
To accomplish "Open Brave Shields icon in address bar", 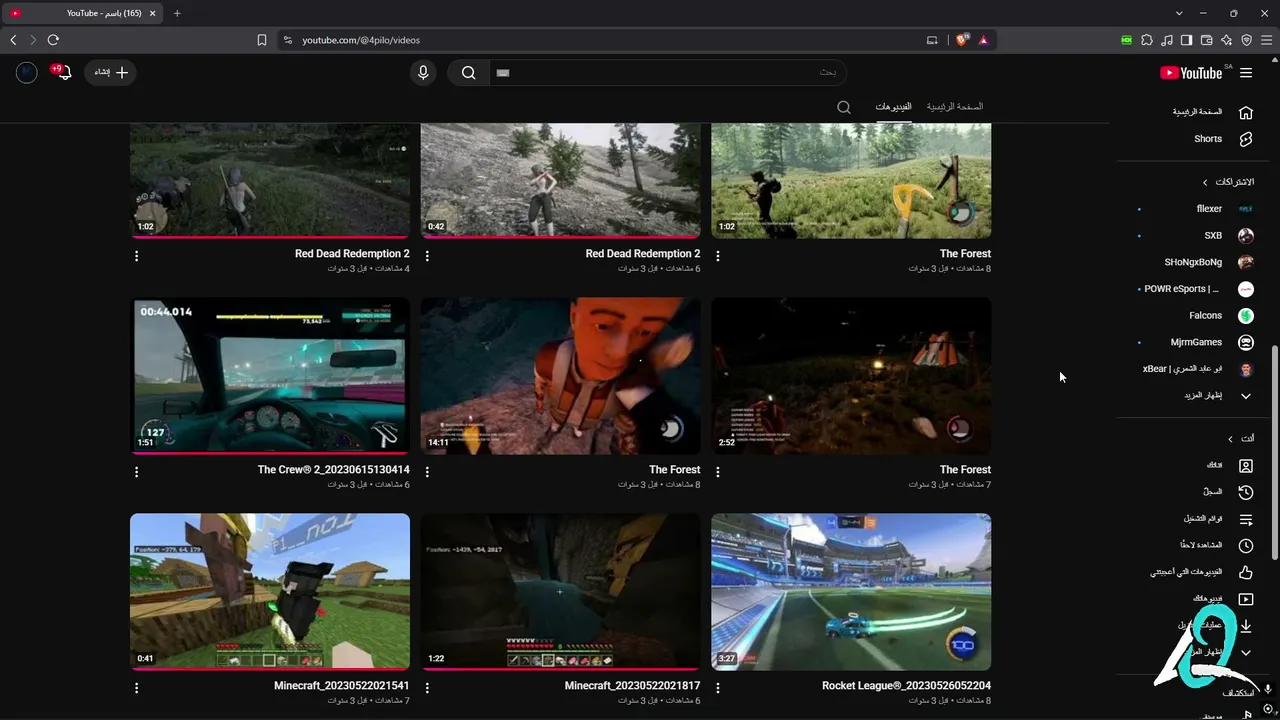I will [962, 40].
